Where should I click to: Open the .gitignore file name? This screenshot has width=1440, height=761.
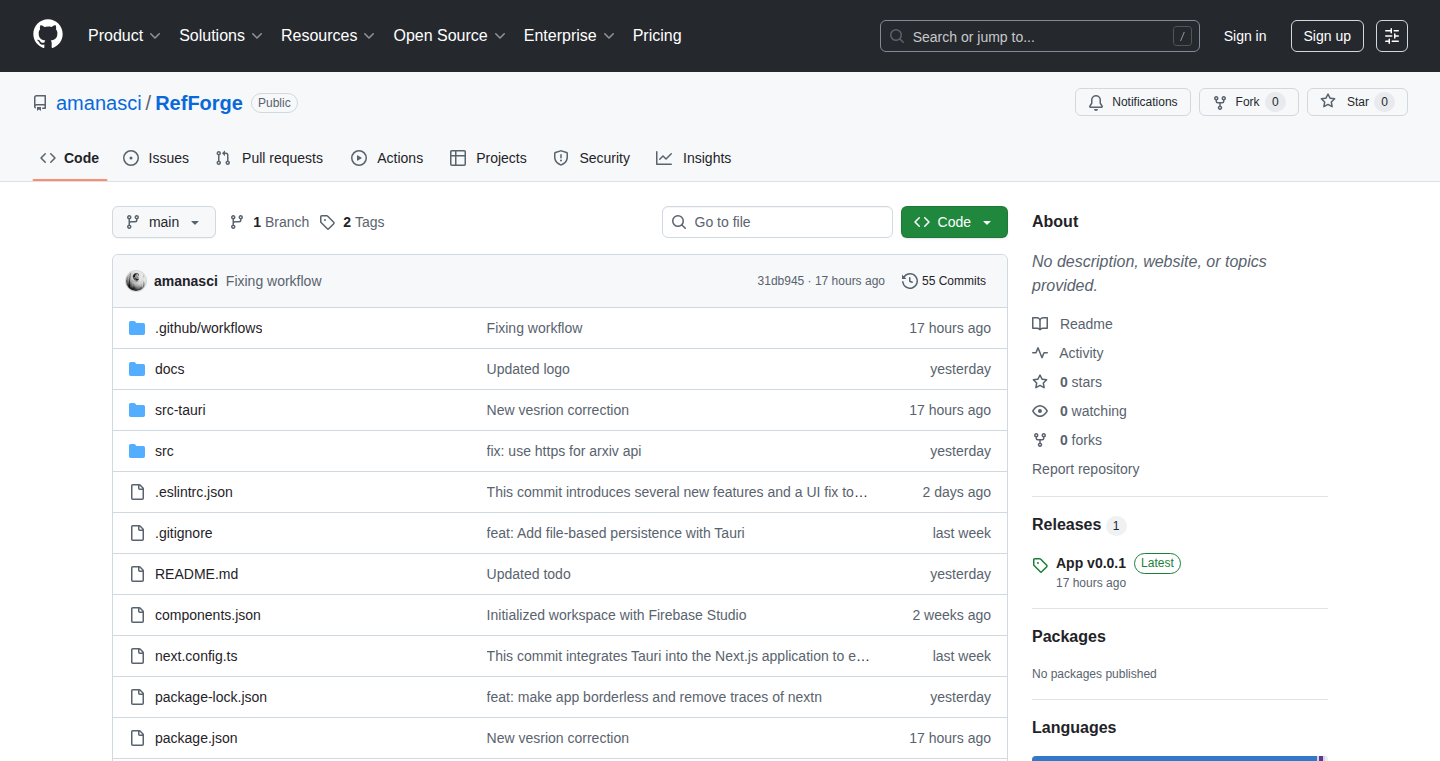(184, 533)
